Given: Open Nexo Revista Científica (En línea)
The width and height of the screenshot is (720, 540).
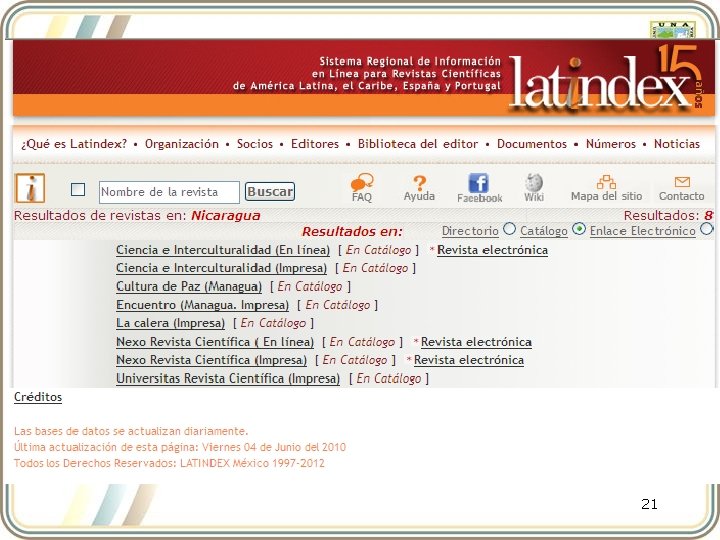Looking at the screenshot, I should (x=215, y=342).
